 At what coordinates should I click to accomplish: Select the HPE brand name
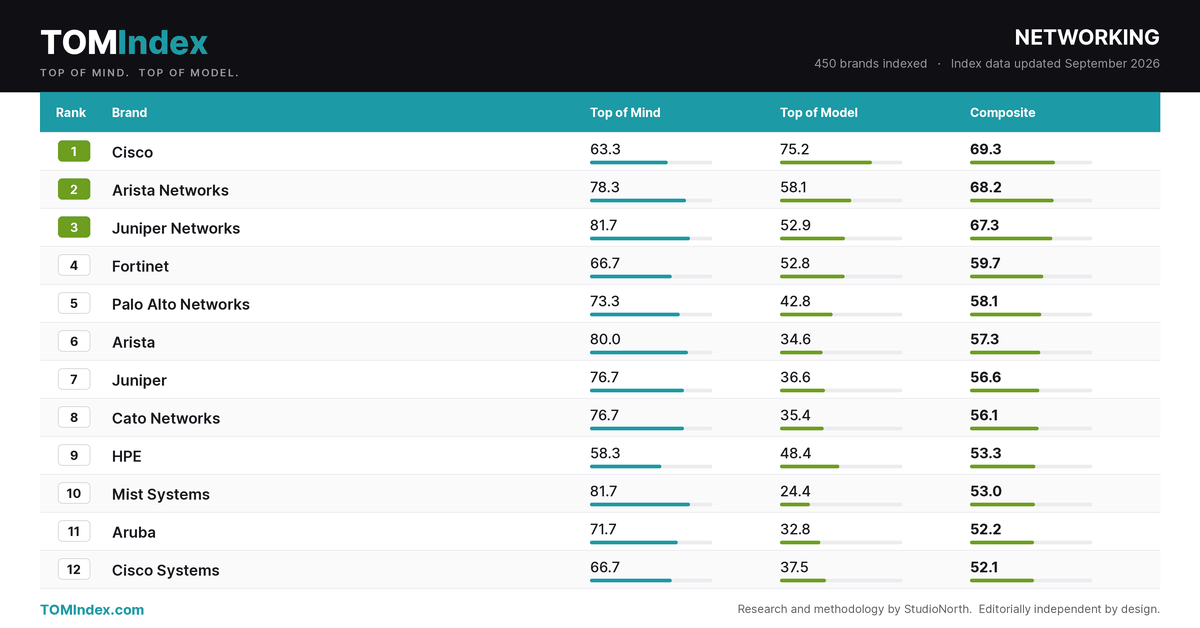(127, 456)
